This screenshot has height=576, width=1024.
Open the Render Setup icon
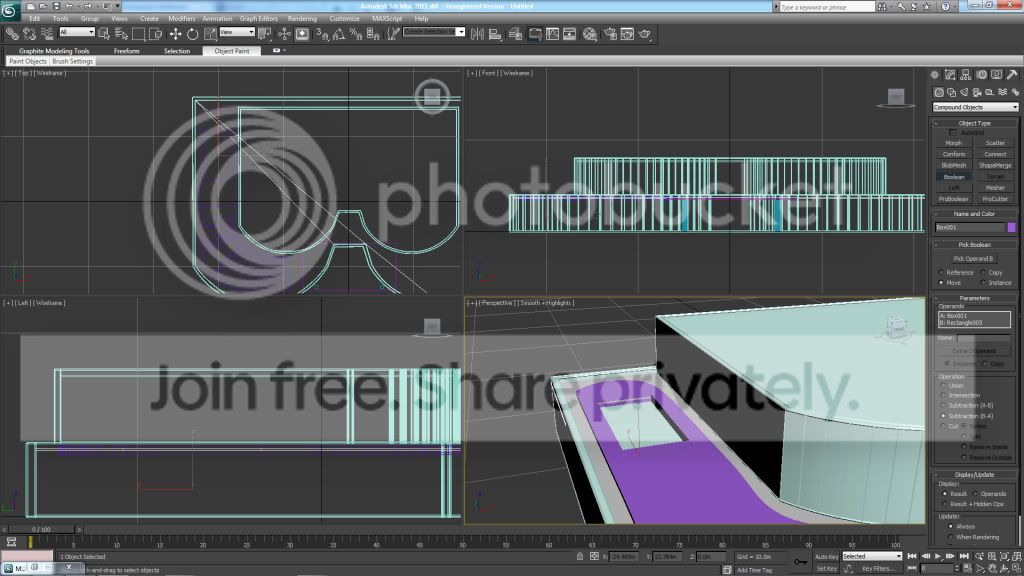pos(609,34)
